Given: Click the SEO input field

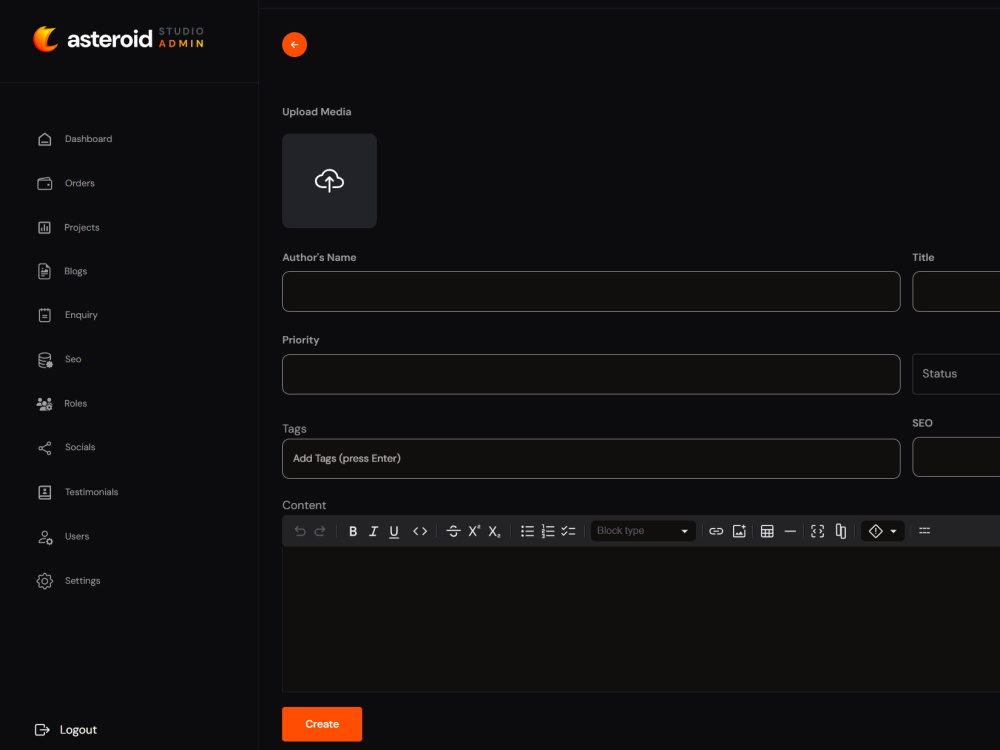Looking at the screenshot, I should [956, 457].
